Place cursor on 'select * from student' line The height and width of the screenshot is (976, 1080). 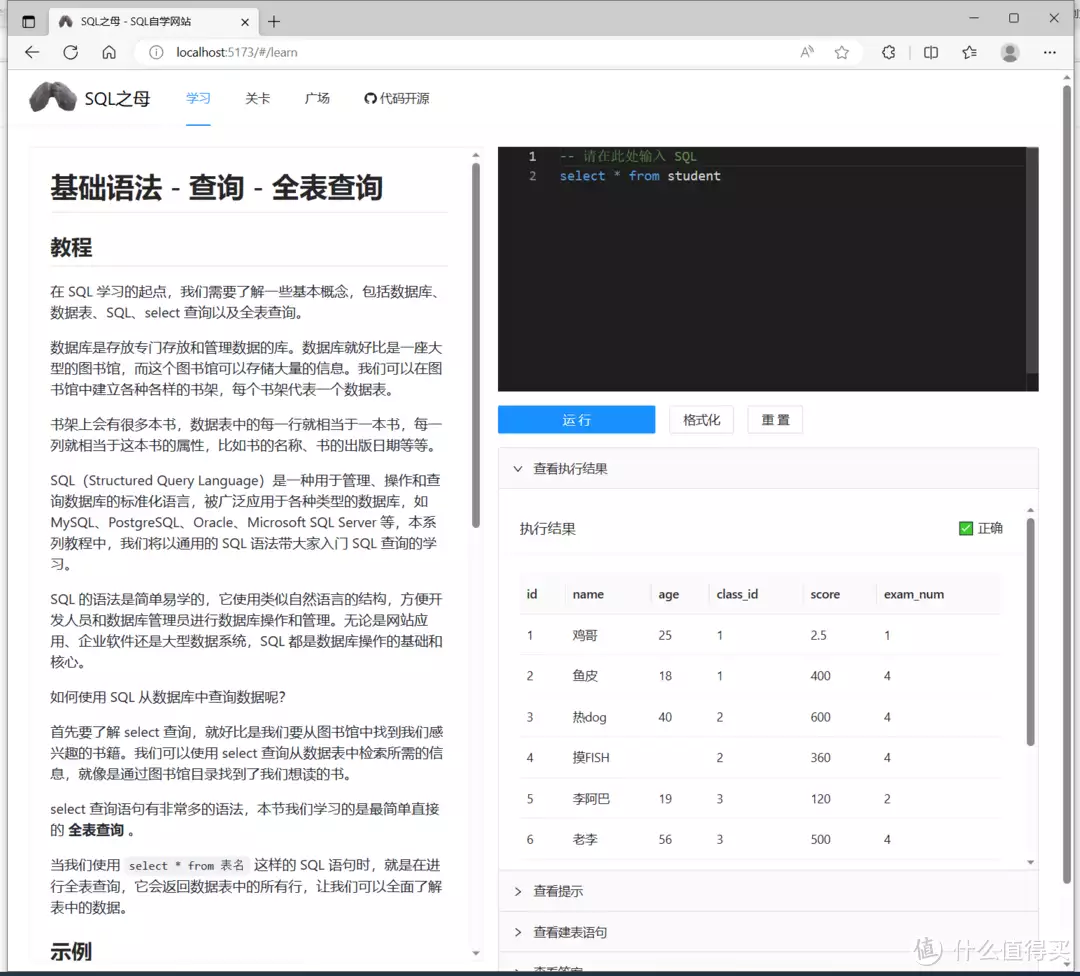coord(640,176)
